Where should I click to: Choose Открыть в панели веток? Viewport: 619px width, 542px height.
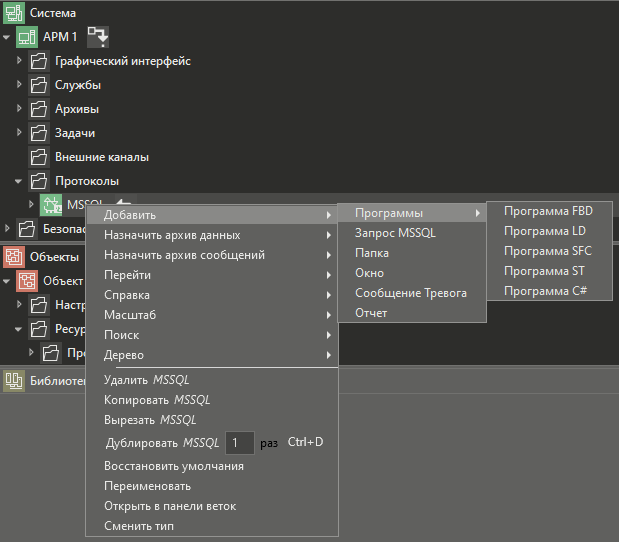point(212,506)
